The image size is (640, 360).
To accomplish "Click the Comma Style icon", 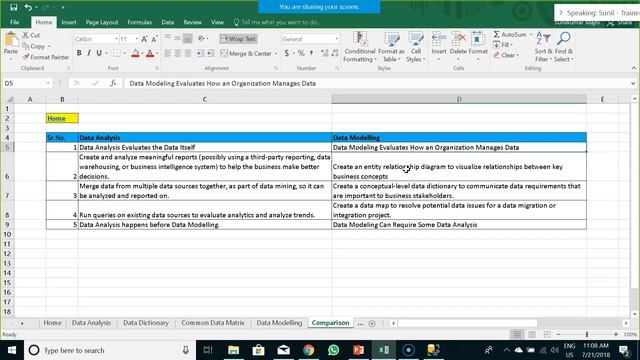I will (x=311, y=53).
